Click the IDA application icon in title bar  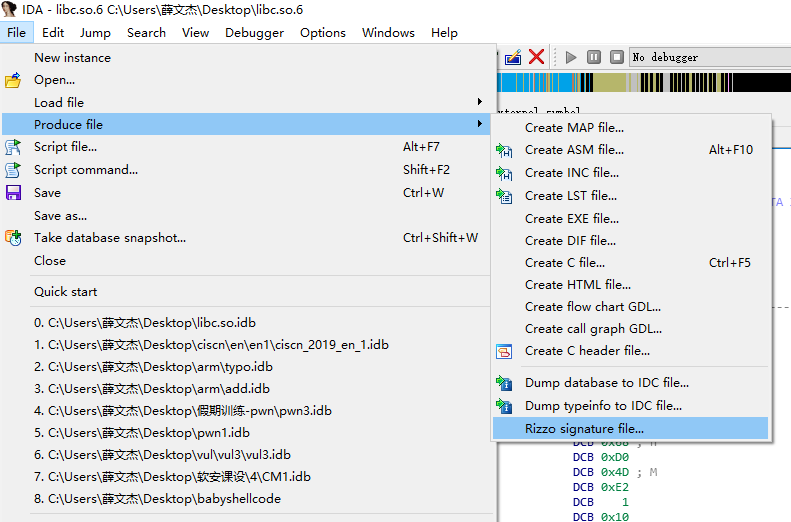pyautogui.click(x=9, y=9)
